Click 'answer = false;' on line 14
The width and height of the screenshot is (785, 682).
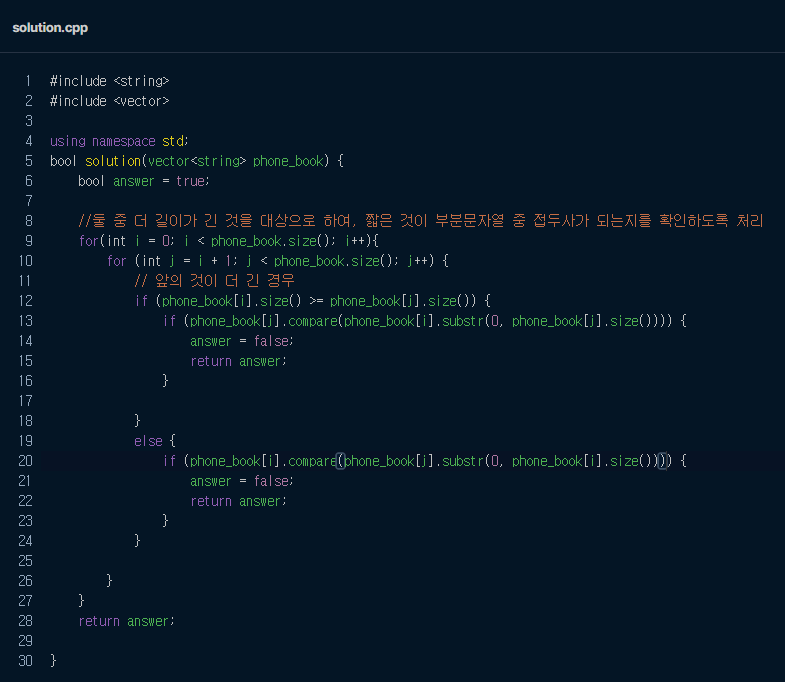pos(242,341)
